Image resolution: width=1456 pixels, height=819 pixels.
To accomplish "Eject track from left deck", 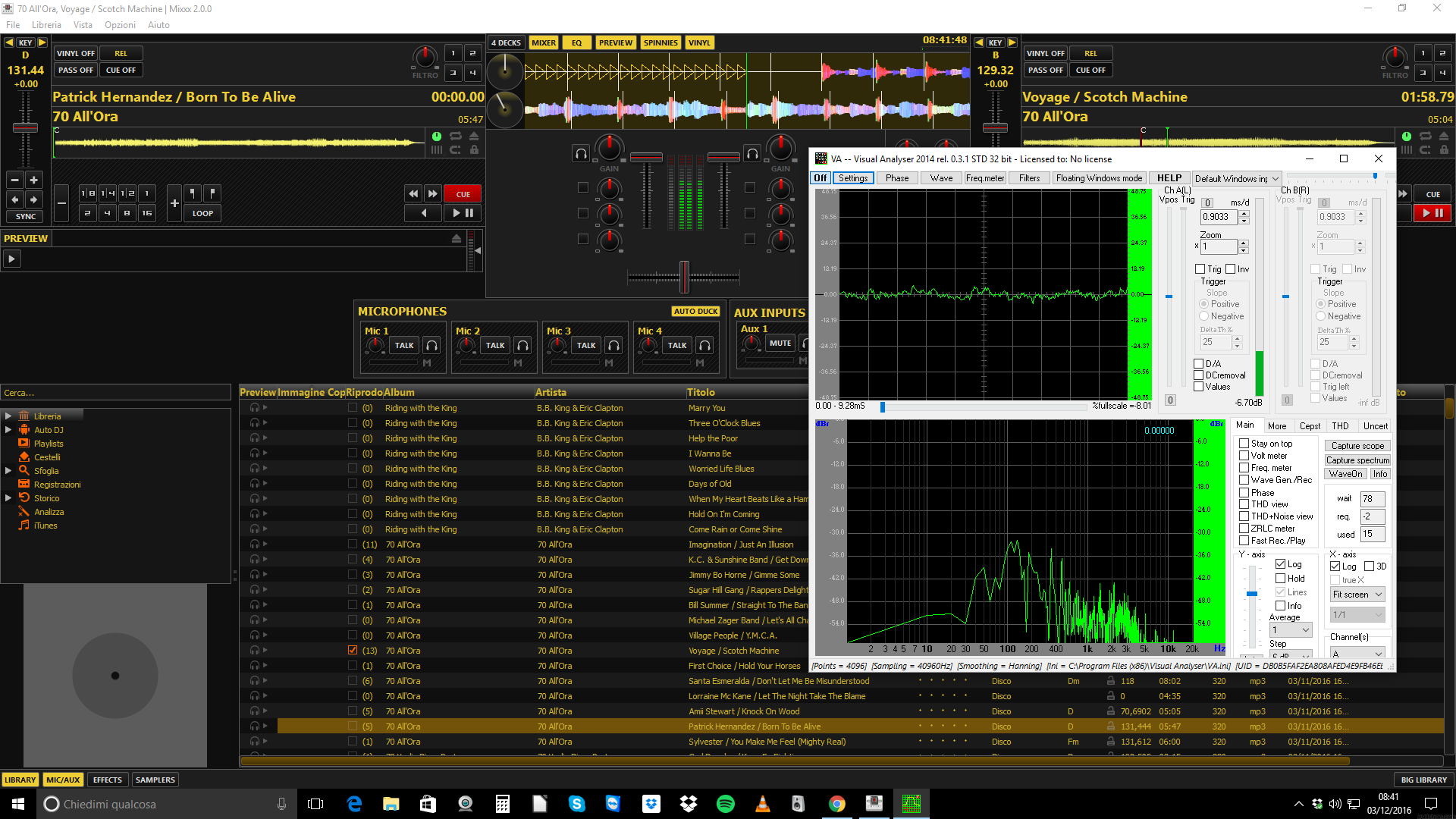I will [x=474, y=136].
